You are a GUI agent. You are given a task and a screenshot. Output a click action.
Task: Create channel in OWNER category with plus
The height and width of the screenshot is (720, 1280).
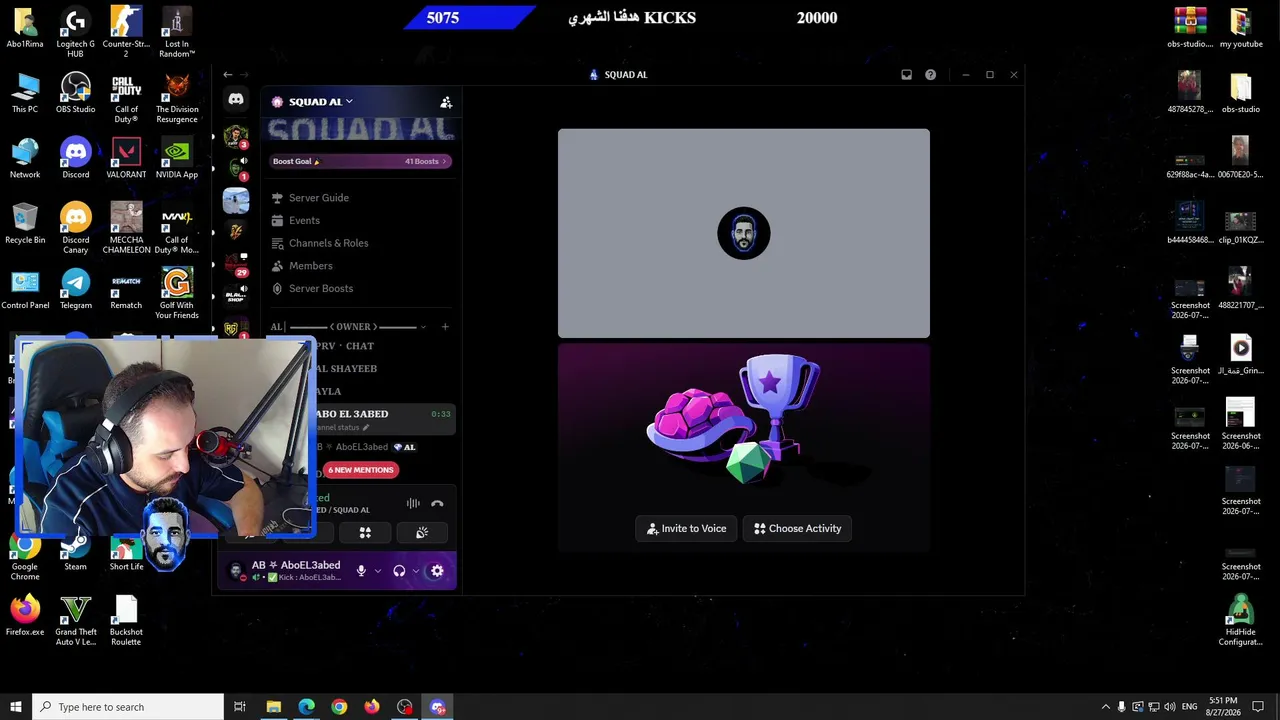coord(445,327)
